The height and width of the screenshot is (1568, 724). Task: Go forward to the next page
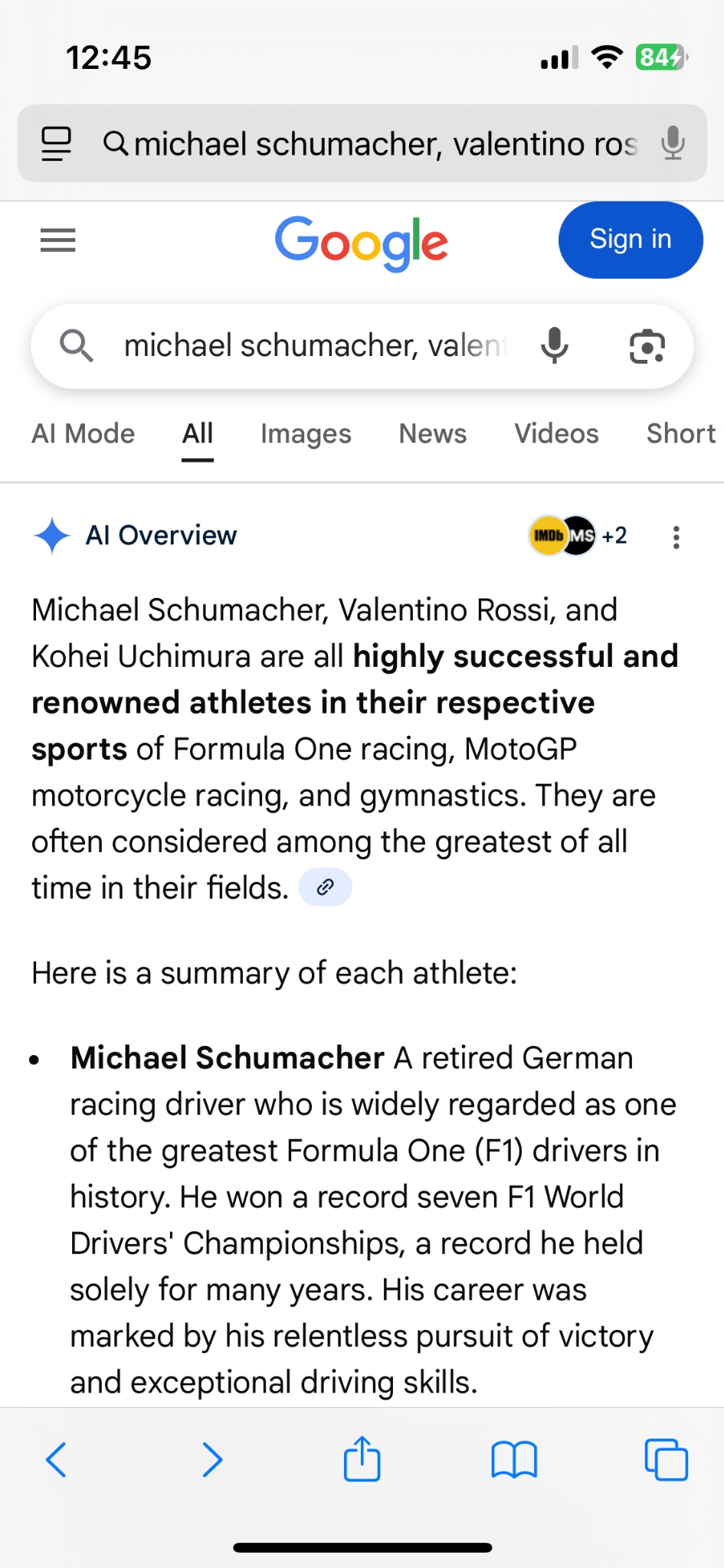[x=211, y=1459]
